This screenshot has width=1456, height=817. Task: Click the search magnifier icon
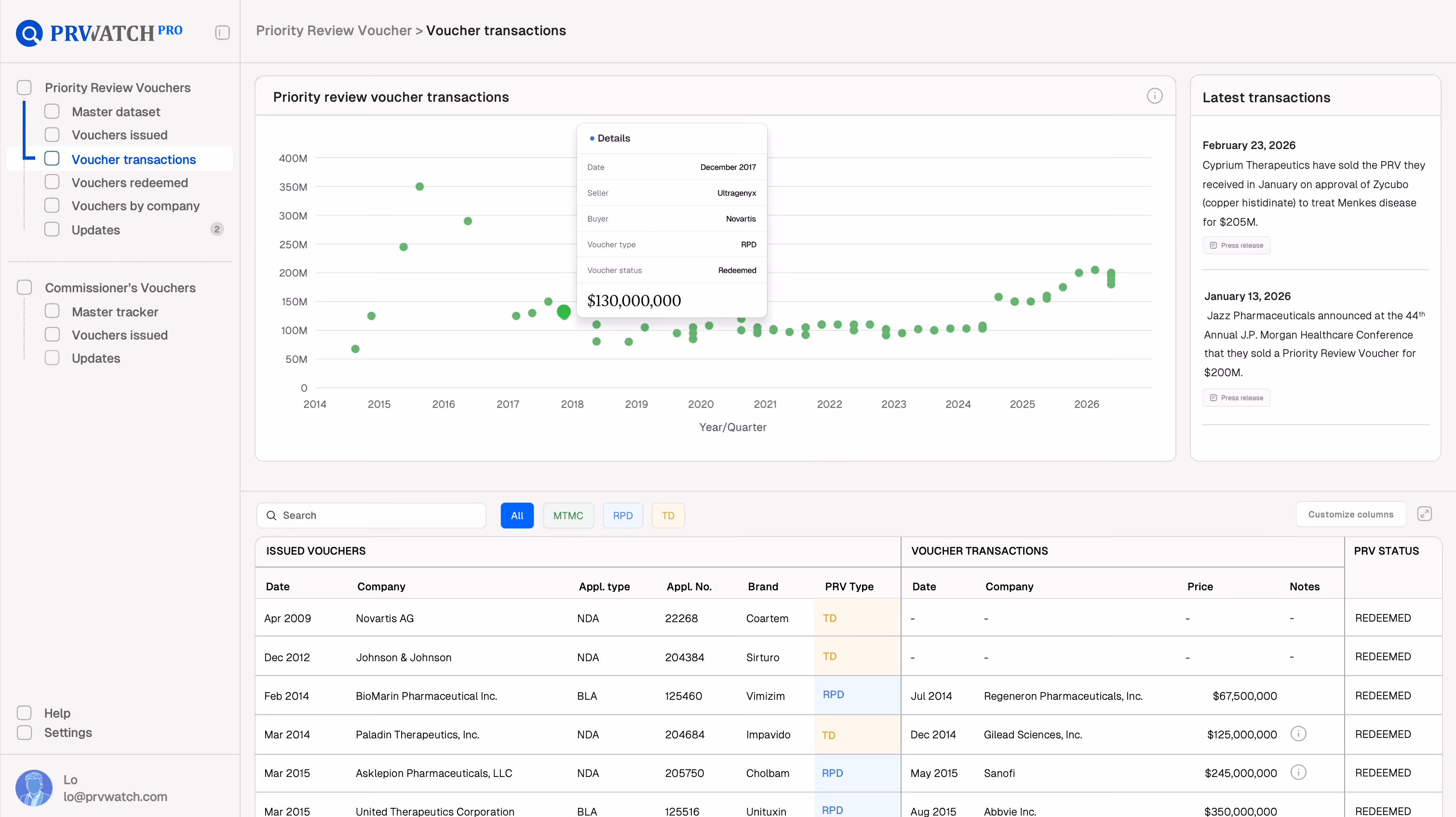(x=271, y=515)
